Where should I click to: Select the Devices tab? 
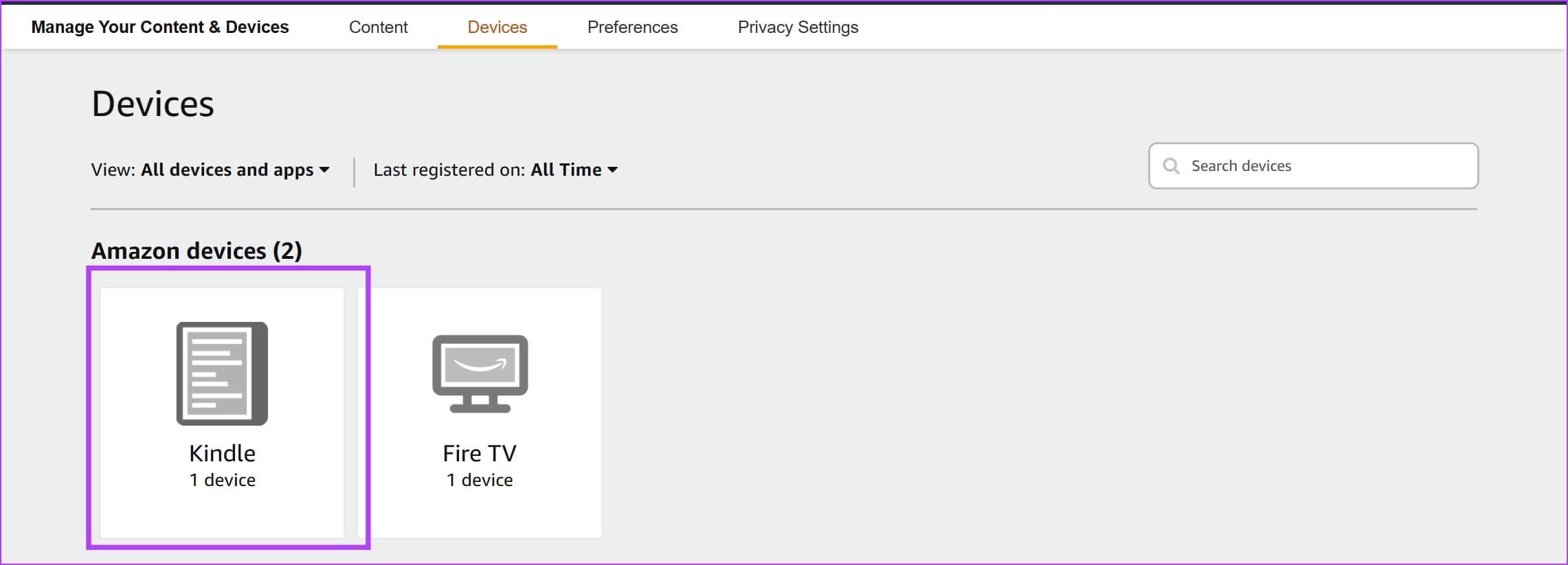point(497,27)
